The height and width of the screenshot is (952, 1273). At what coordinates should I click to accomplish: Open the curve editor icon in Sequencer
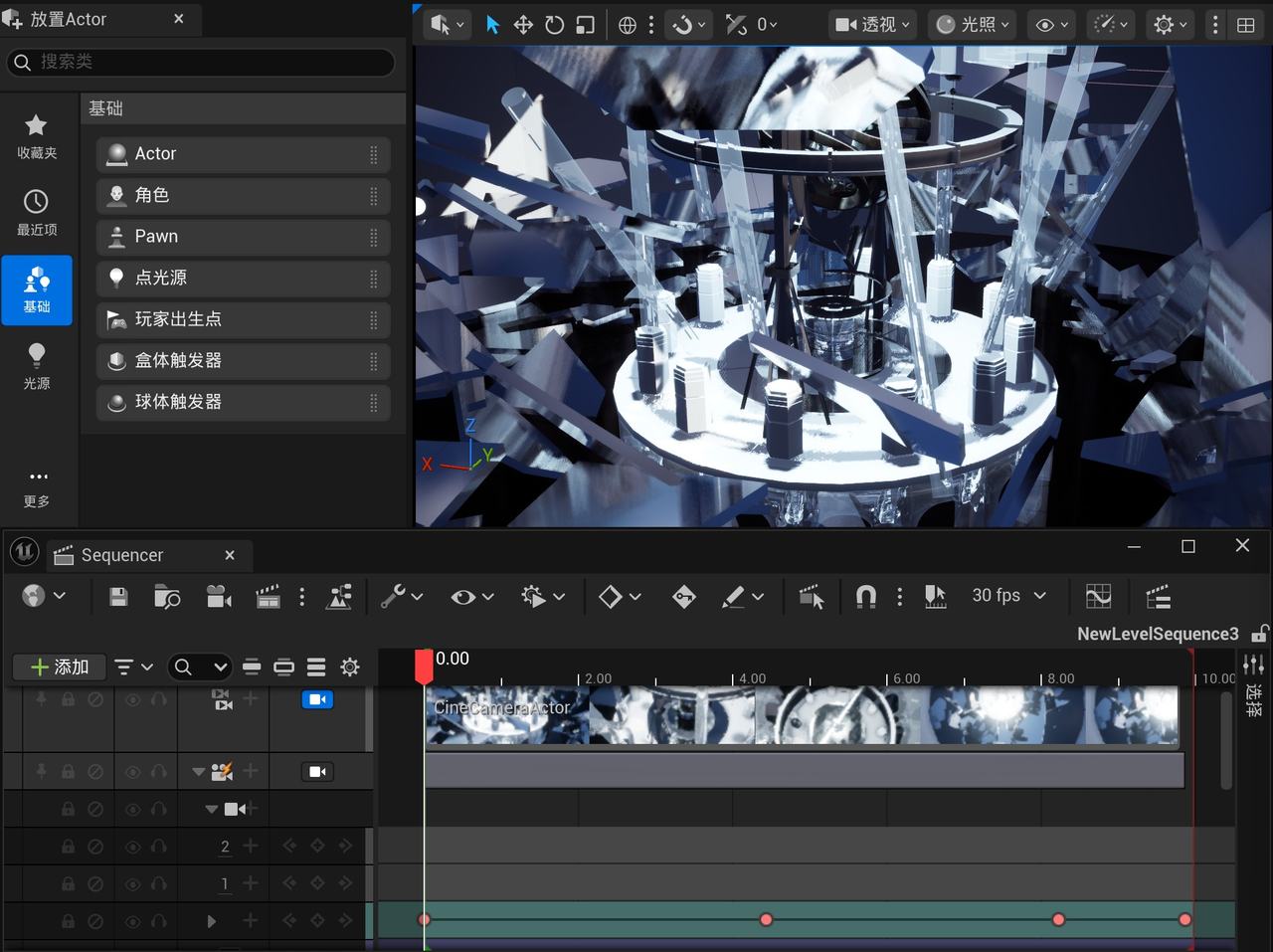(x=1098, y=596)
